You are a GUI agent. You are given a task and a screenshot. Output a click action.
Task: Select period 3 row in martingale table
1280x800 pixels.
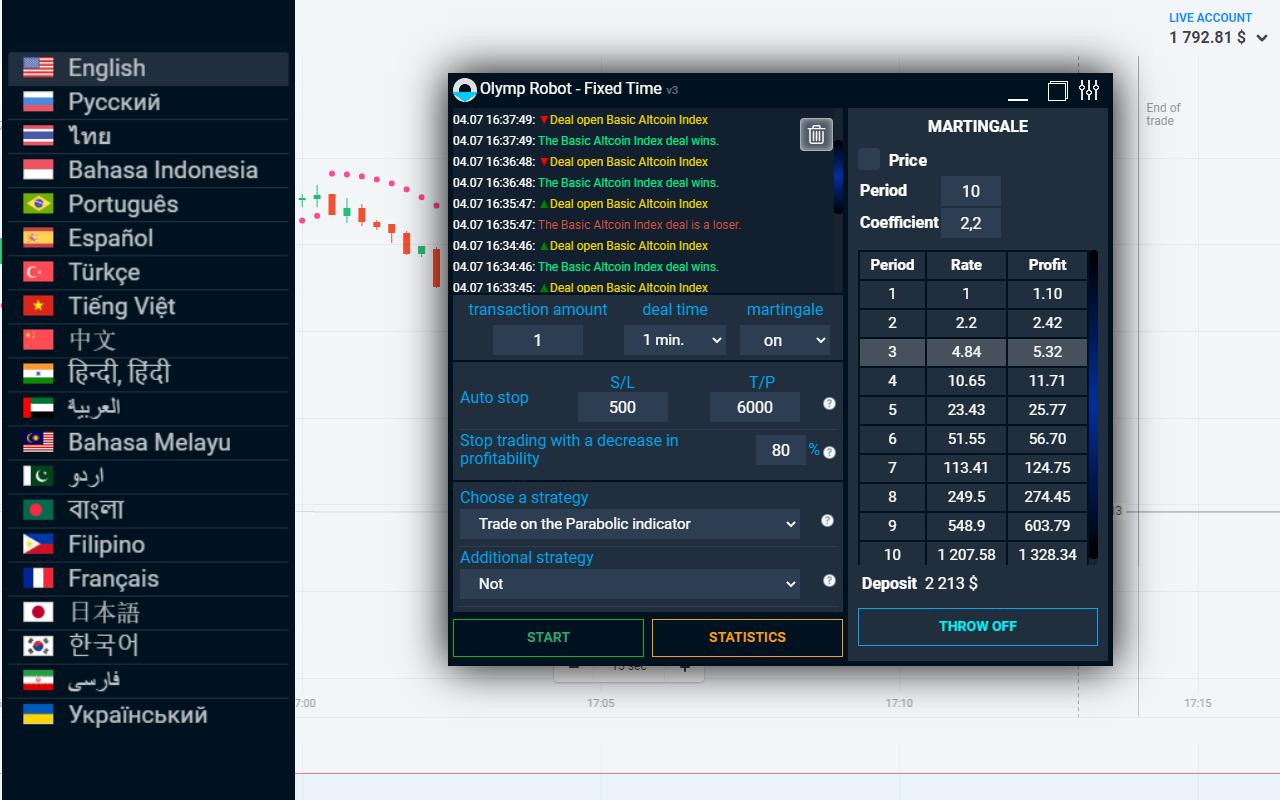tap(973, 352)
